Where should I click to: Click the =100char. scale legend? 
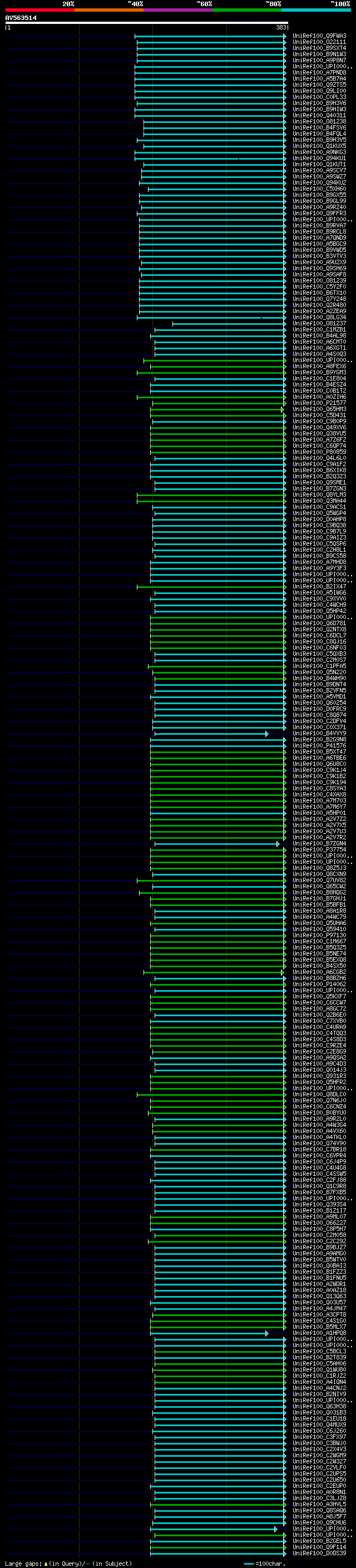tap(264, 1563)
